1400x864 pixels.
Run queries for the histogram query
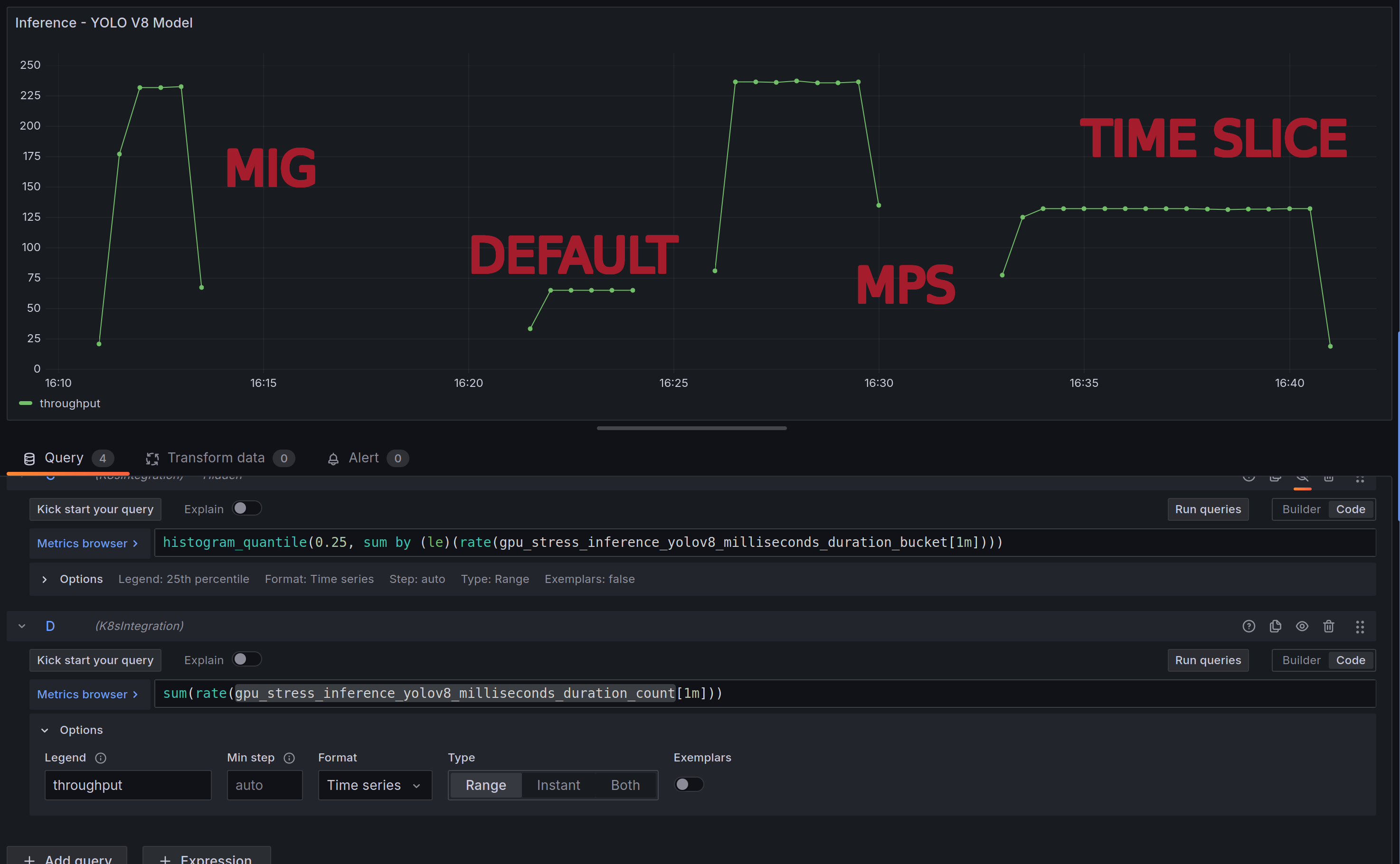click(1207, 509)
